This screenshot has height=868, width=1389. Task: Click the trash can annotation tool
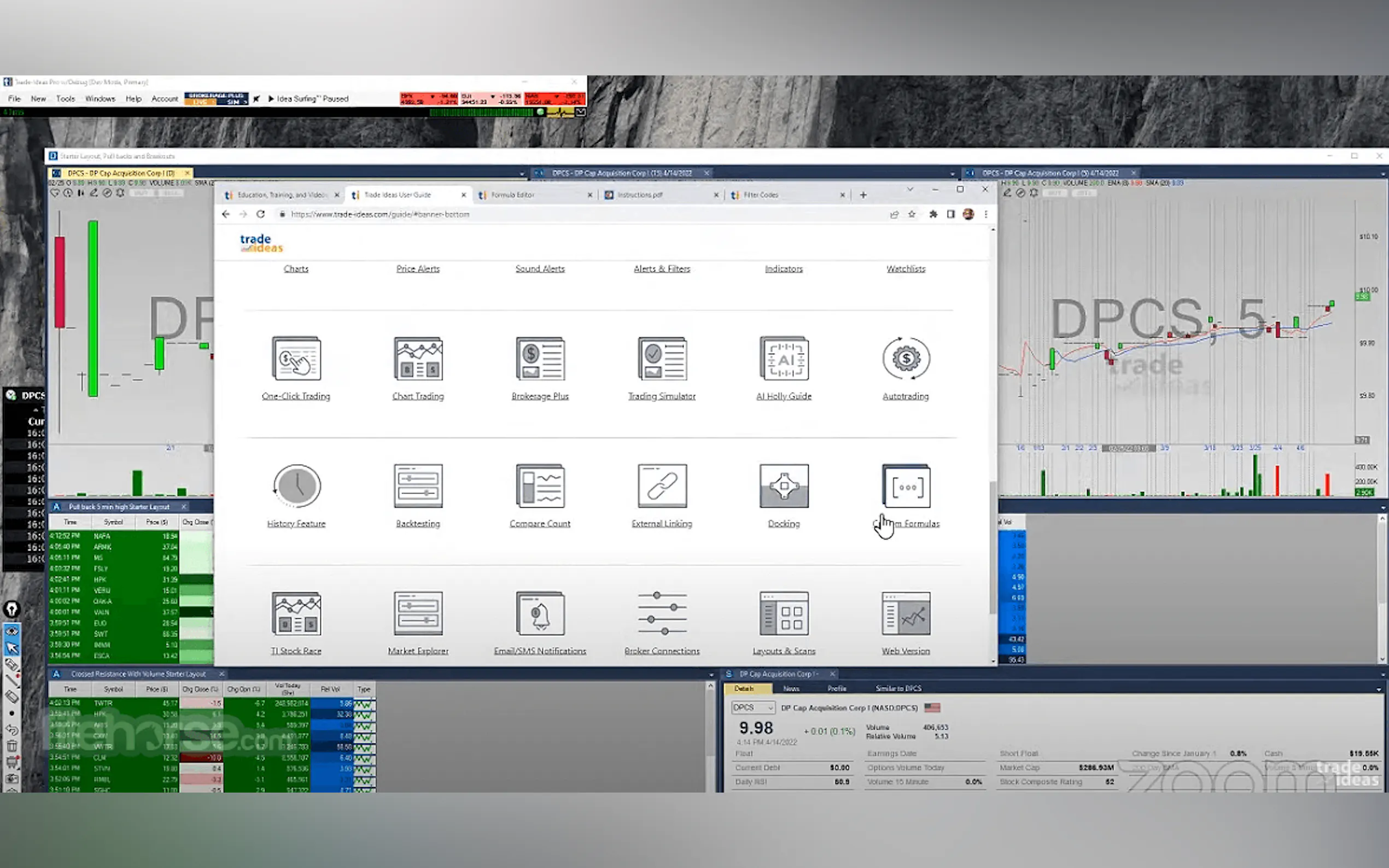[11, 746]
